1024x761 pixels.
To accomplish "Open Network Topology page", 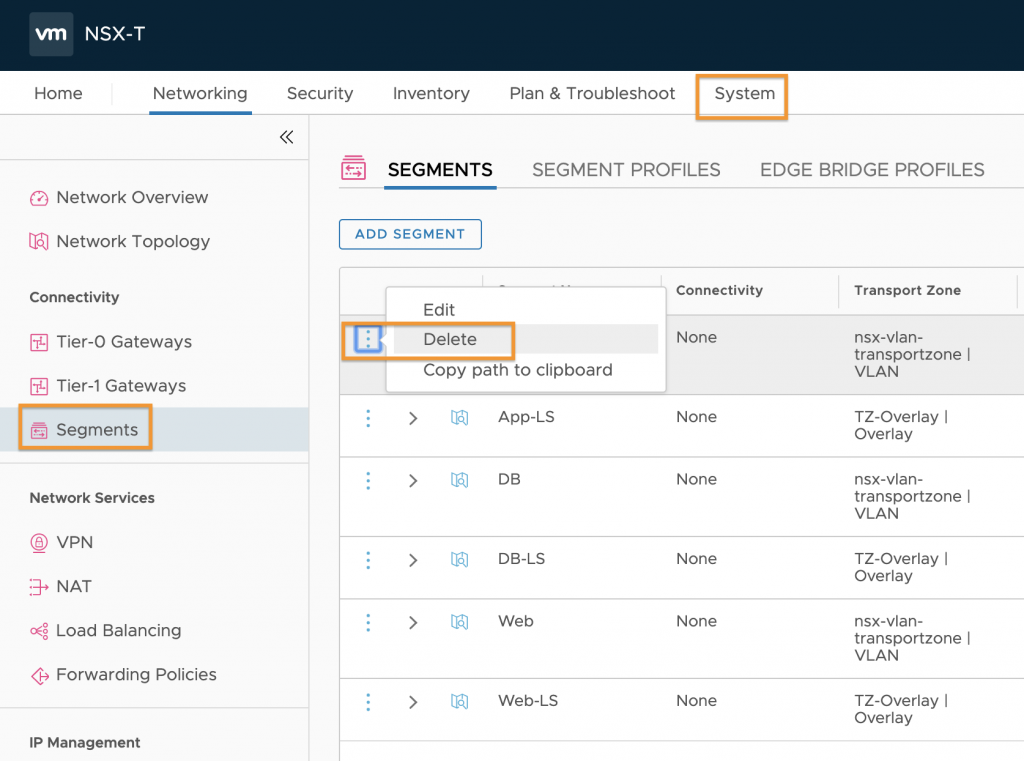I will (x=133, y=242).
